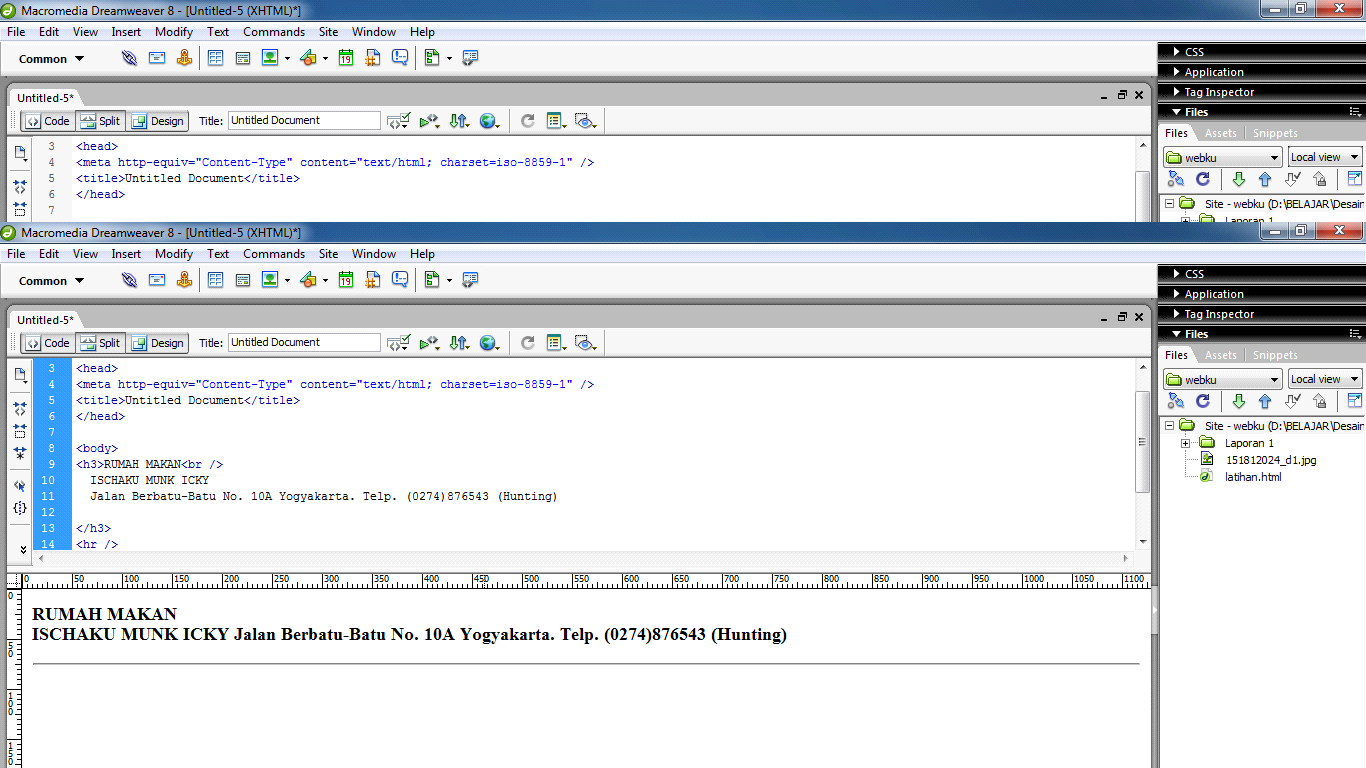Open Modify menu in lower window

click(x=173, y=254)
